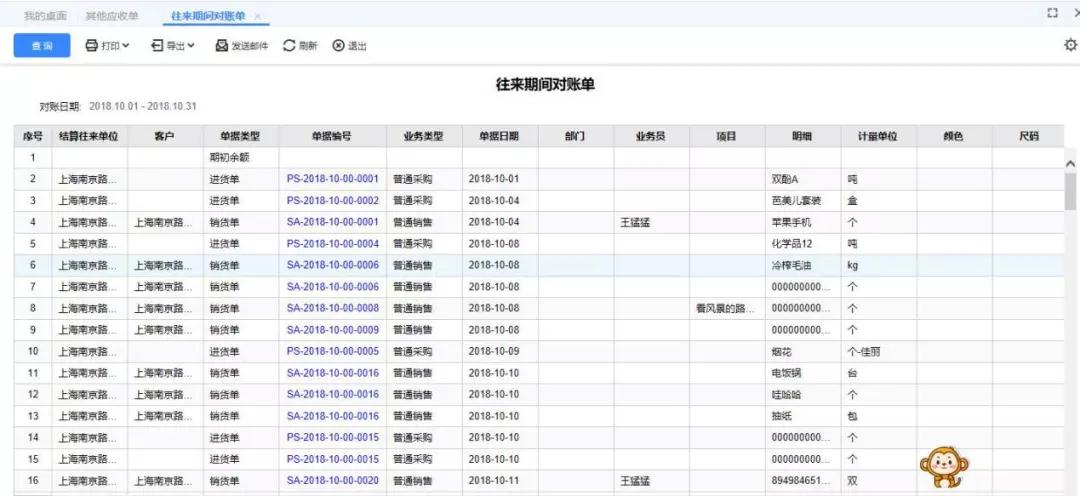
Task: Open document link PS-2018-10-00-0001
Action: point(333,179)
